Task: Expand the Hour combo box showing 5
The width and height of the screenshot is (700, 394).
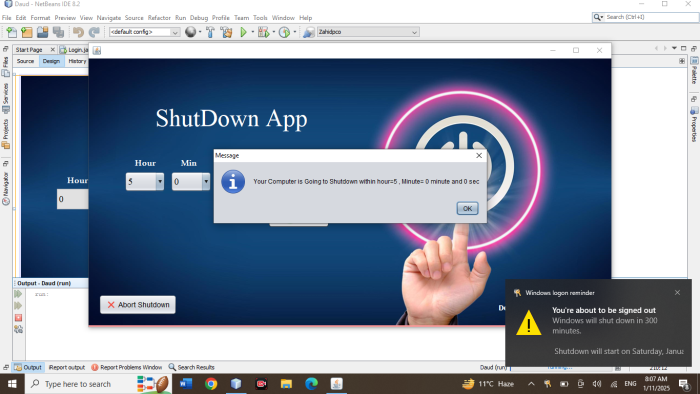Action: pyautogui.click(x=159, y=182)
